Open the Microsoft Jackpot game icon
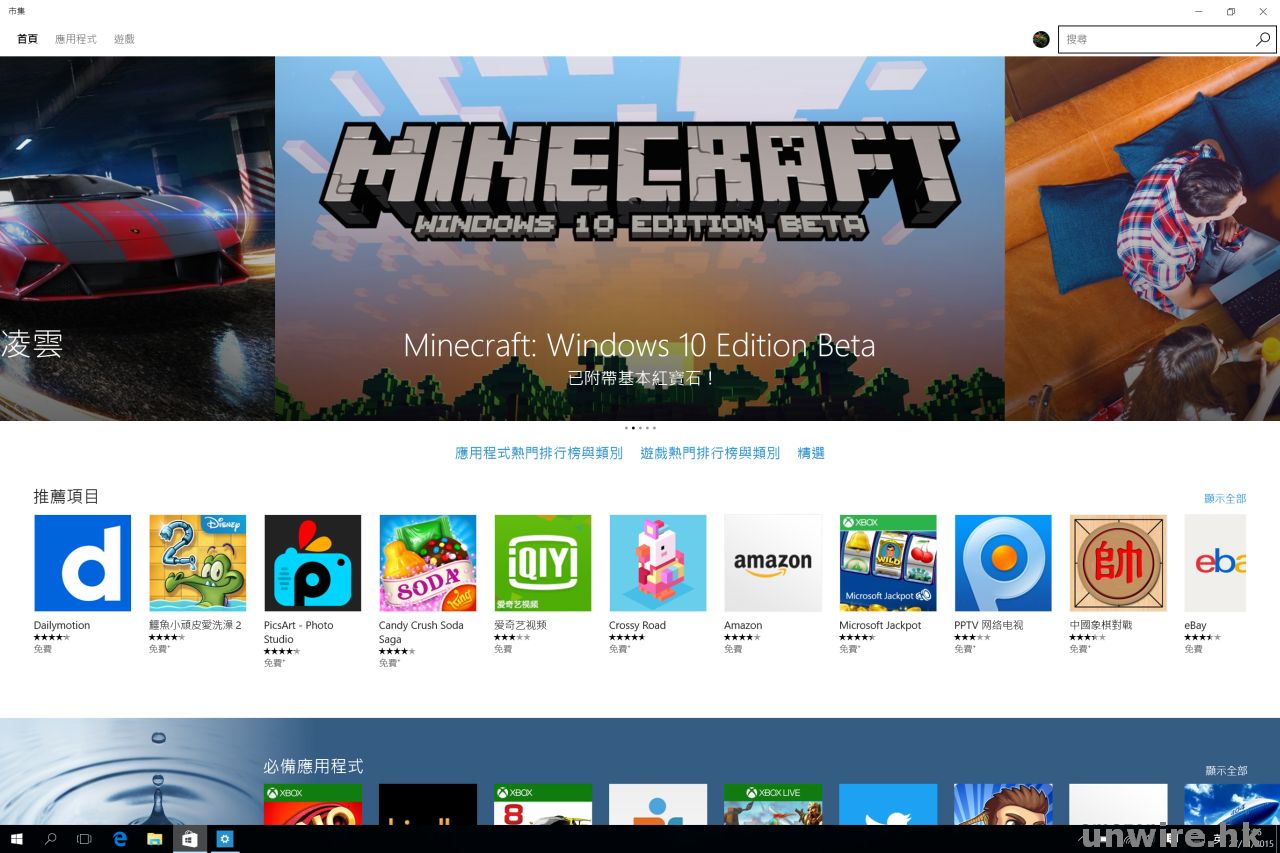 click(x=887, y=563)
